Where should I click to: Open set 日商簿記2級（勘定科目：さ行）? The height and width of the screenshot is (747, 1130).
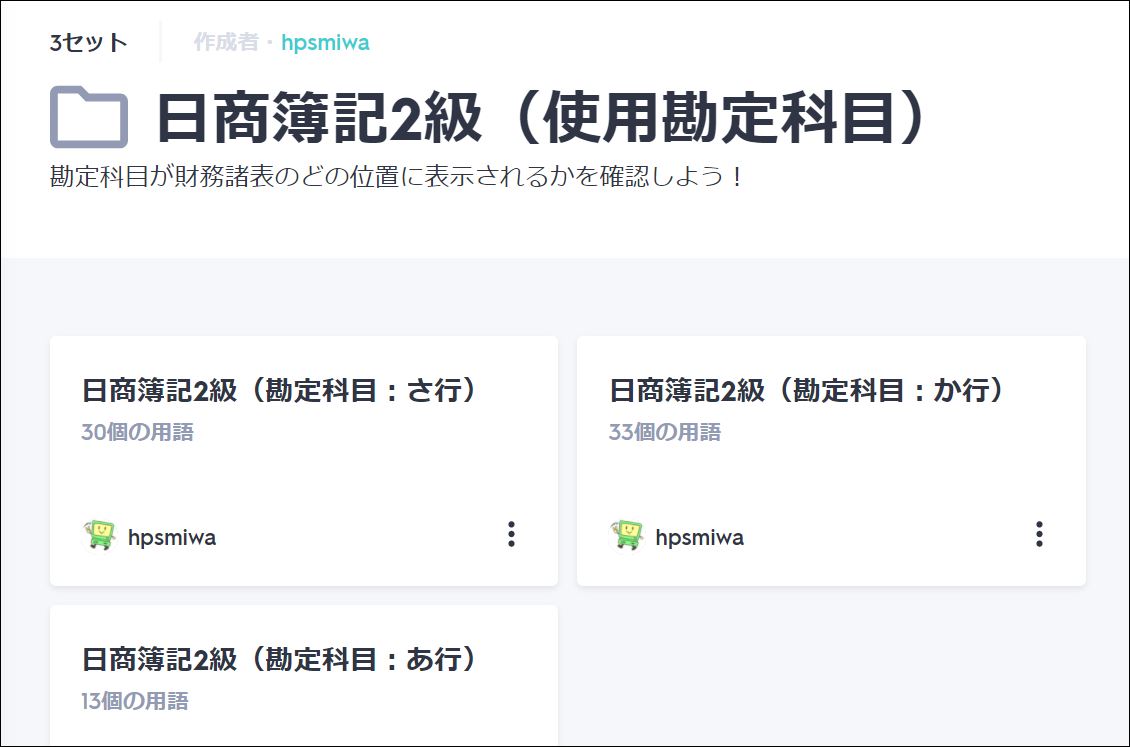point(279,390)
